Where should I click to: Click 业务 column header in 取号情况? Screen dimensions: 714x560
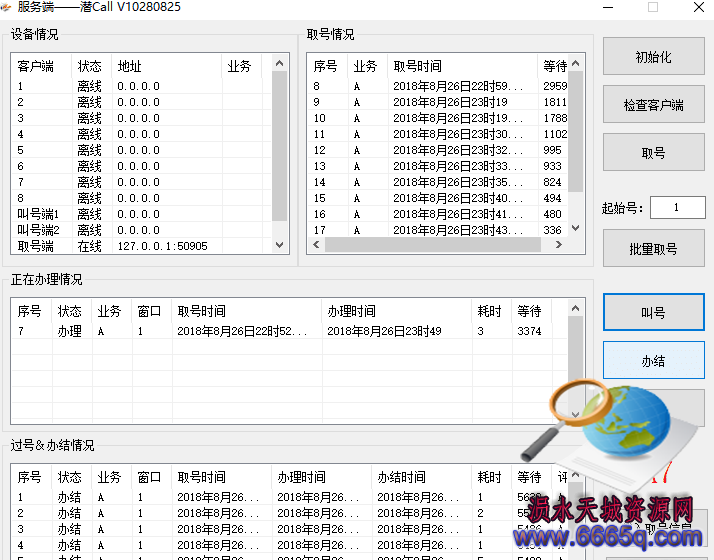coord(365,66)
